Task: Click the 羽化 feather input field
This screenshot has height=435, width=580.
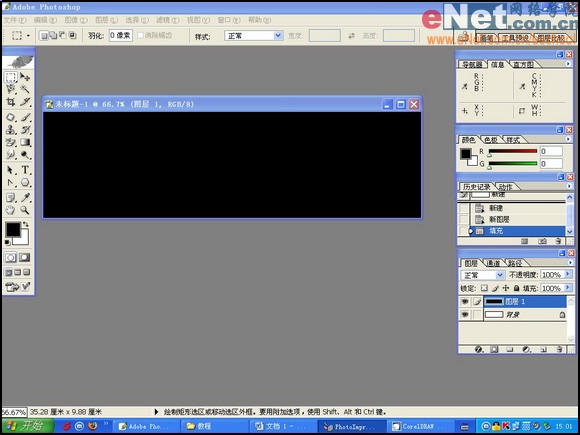Action: [121, 36]
